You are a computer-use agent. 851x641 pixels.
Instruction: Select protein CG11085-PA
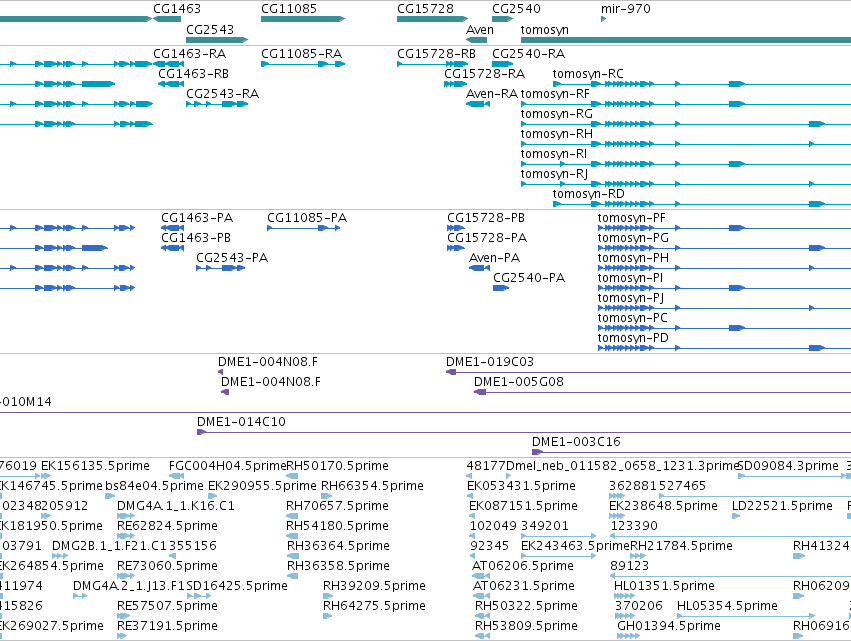pos(307,218)
